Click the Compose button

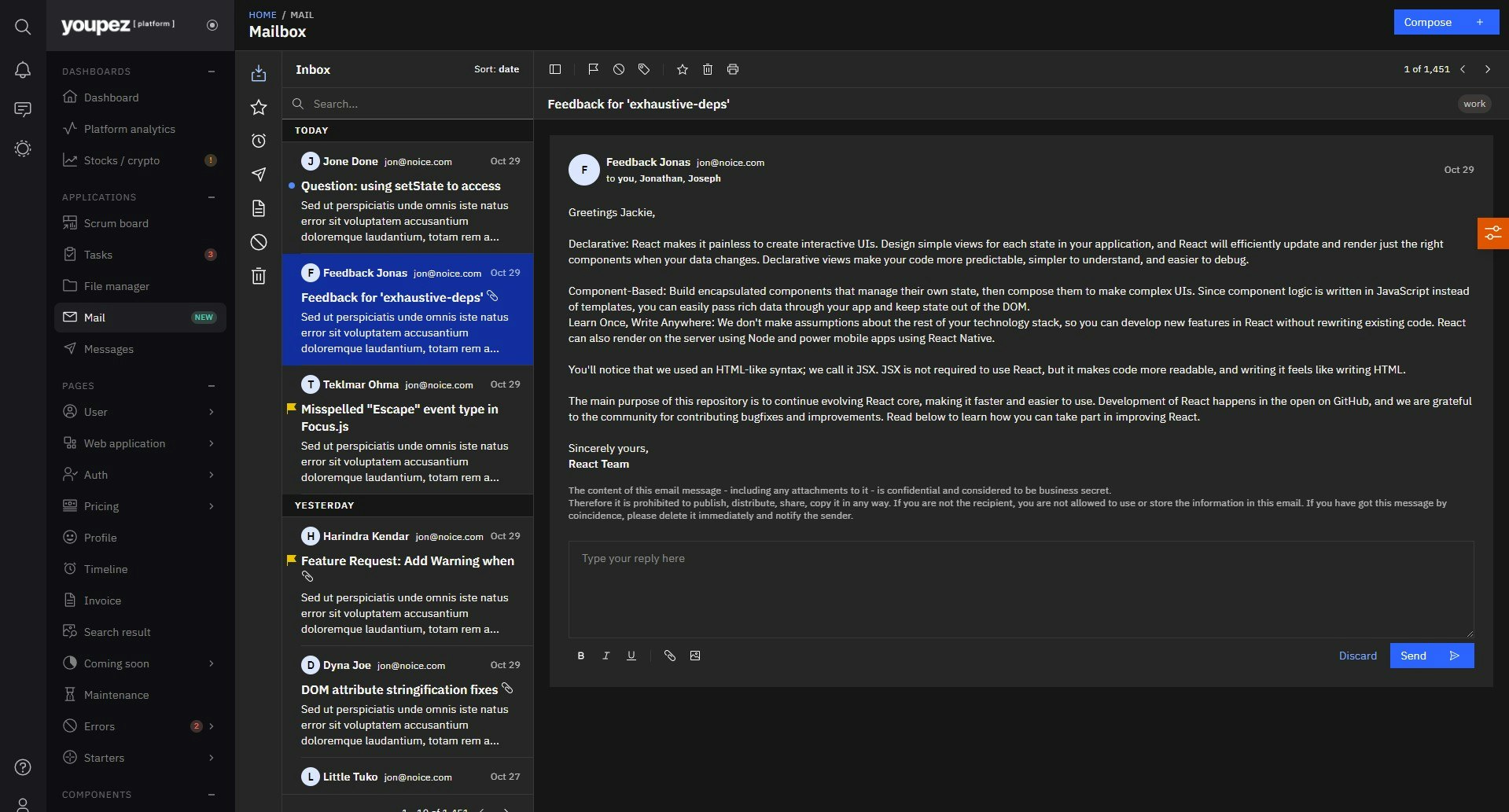click(x=1446, y=22)
